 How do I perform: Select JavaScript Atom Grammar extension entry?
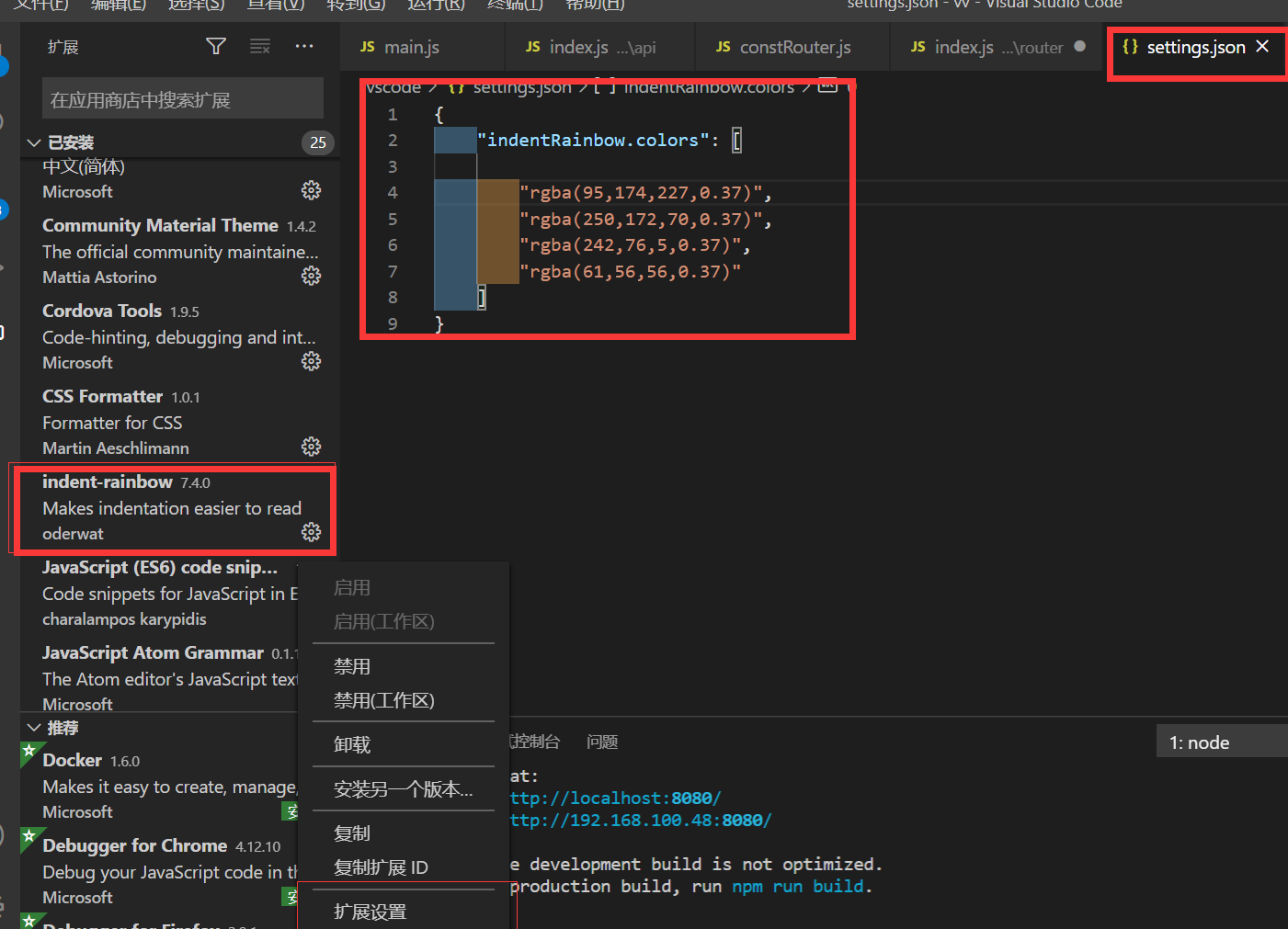coord(160,678)
